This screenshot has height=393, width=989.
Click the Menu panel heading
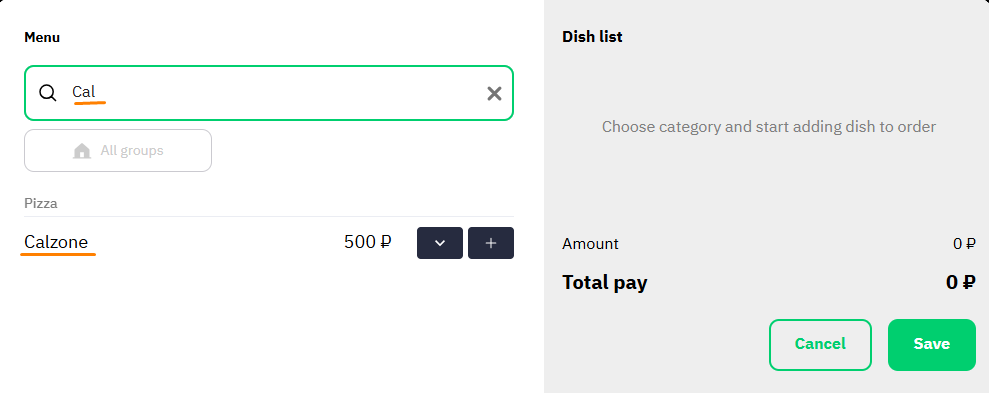(x=42, y=37)
